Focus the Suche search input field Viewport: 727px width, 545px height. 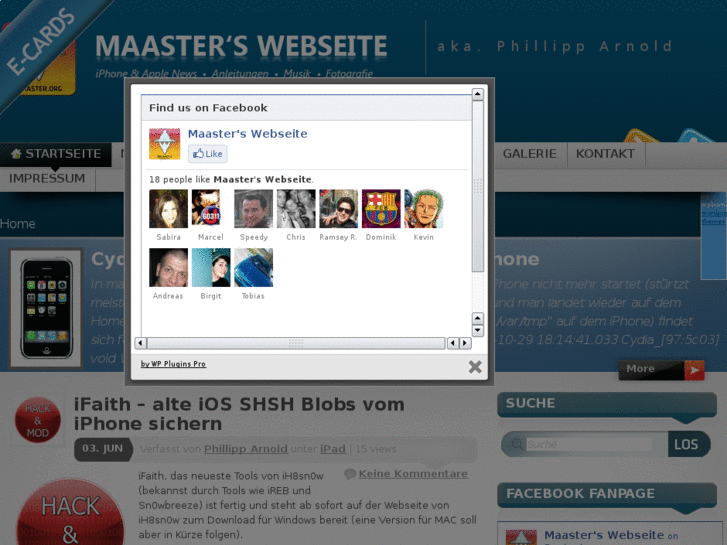click(589, 444)
